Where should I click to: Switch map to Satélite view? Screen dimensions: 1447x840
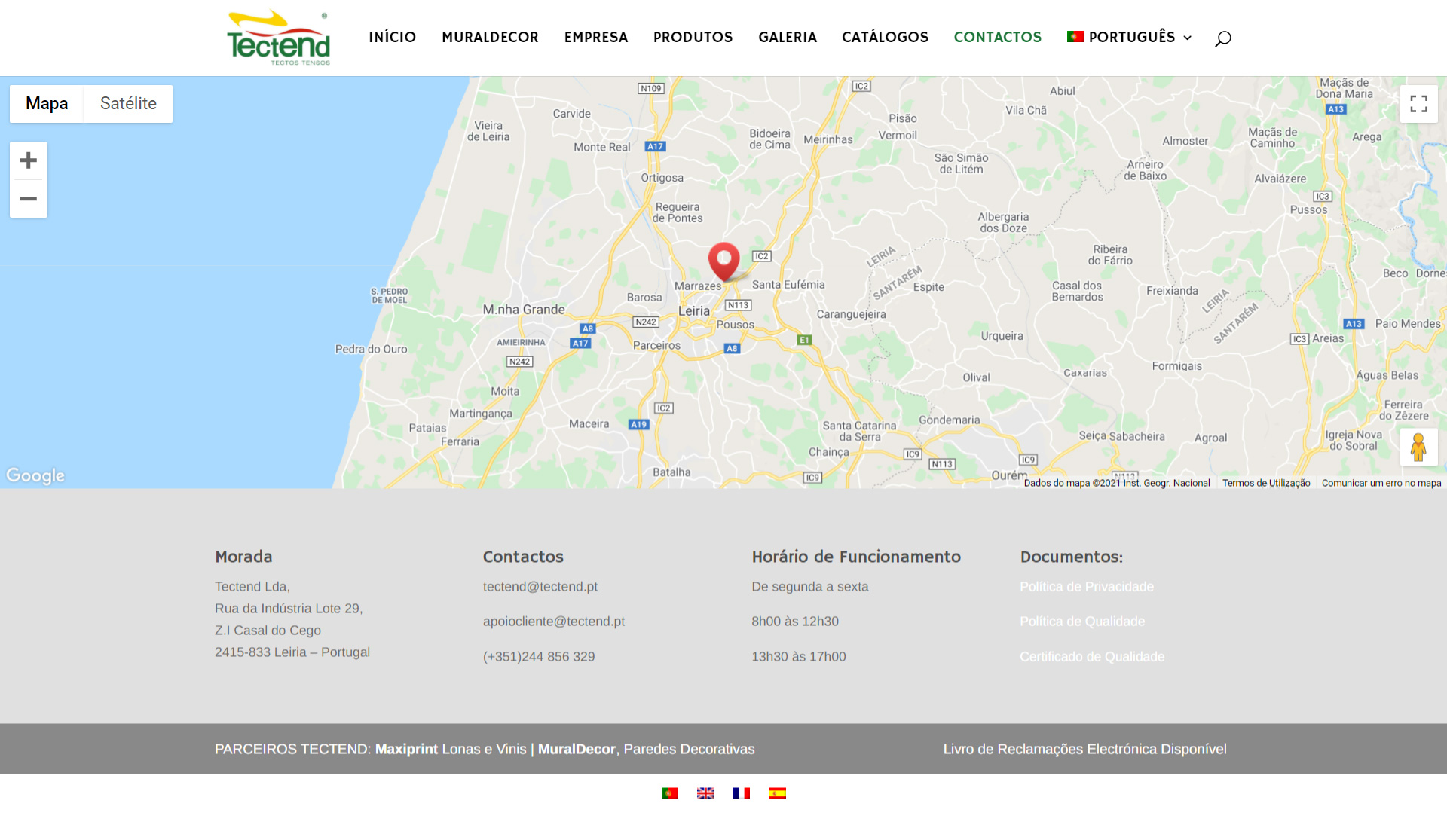tap(128, 104)
